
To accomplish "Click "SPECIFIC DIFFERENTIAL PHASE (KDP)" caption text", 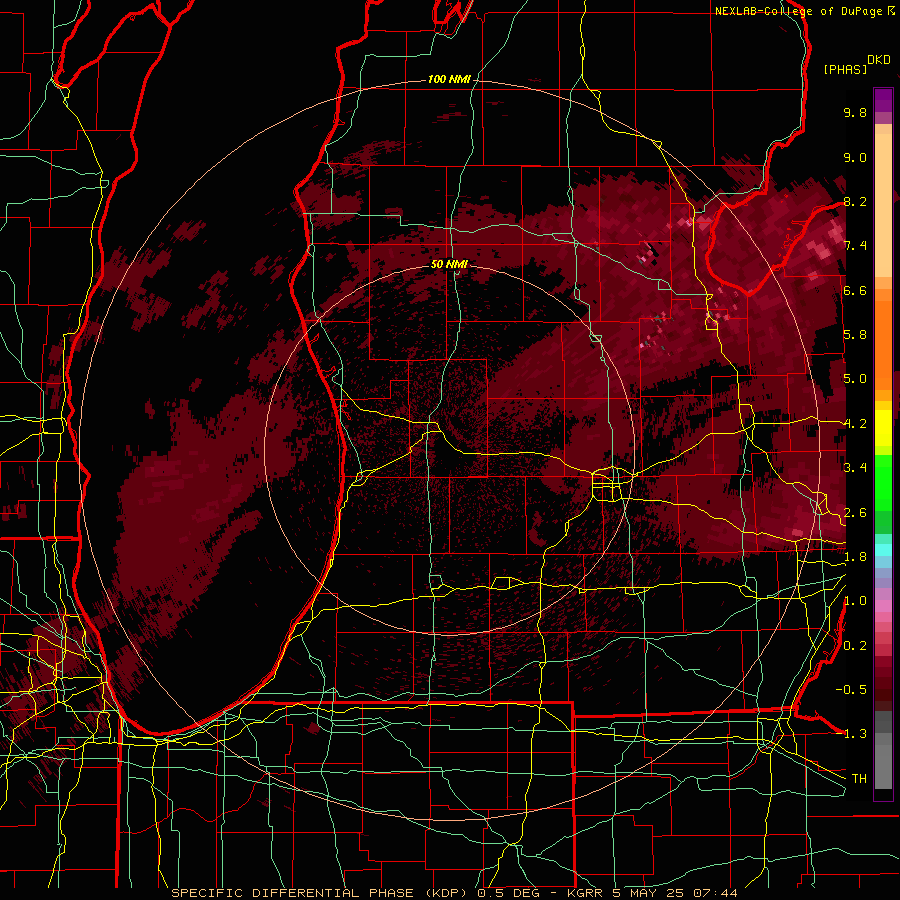I will click(321, 893).
